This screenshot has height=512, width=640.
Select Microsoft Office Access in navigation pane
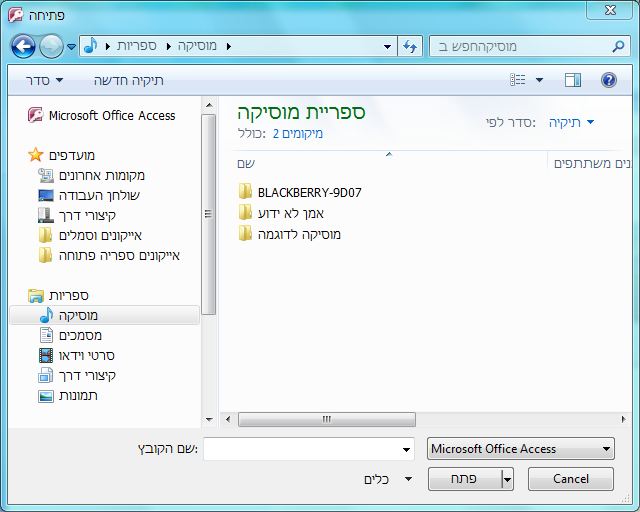click(112, 116)
